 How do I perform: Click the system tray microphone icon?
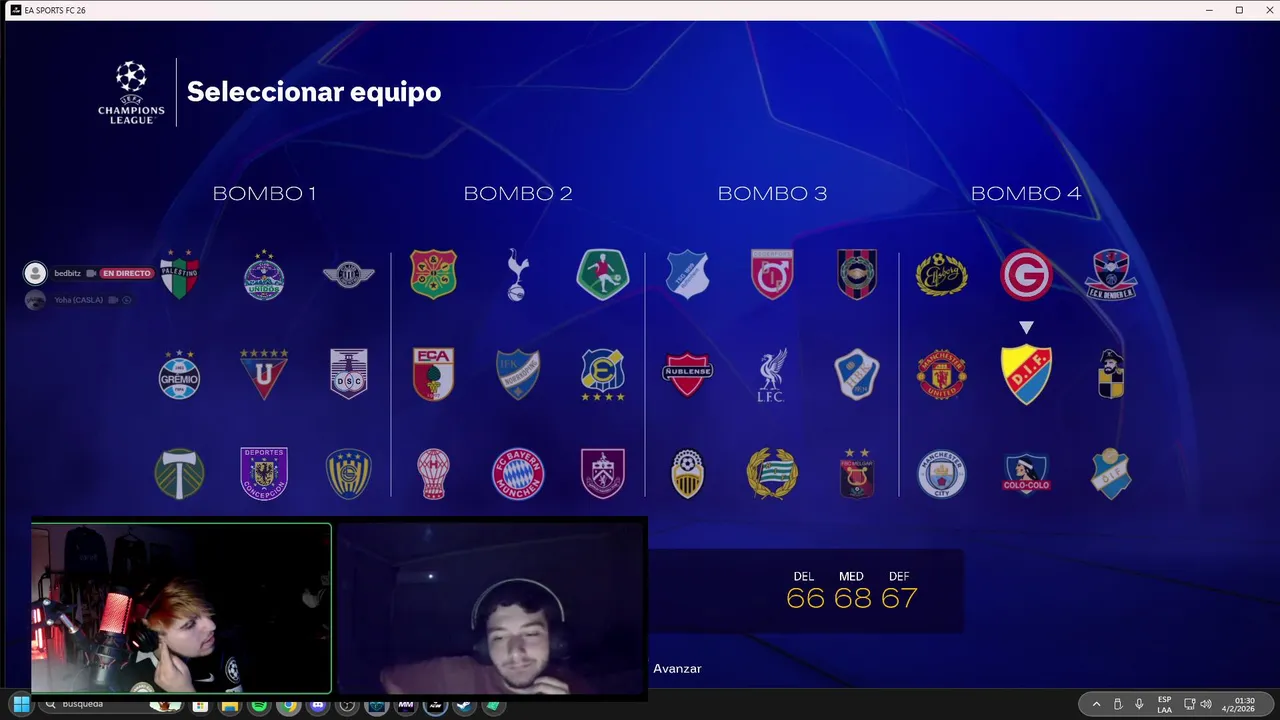(1139, 705)
